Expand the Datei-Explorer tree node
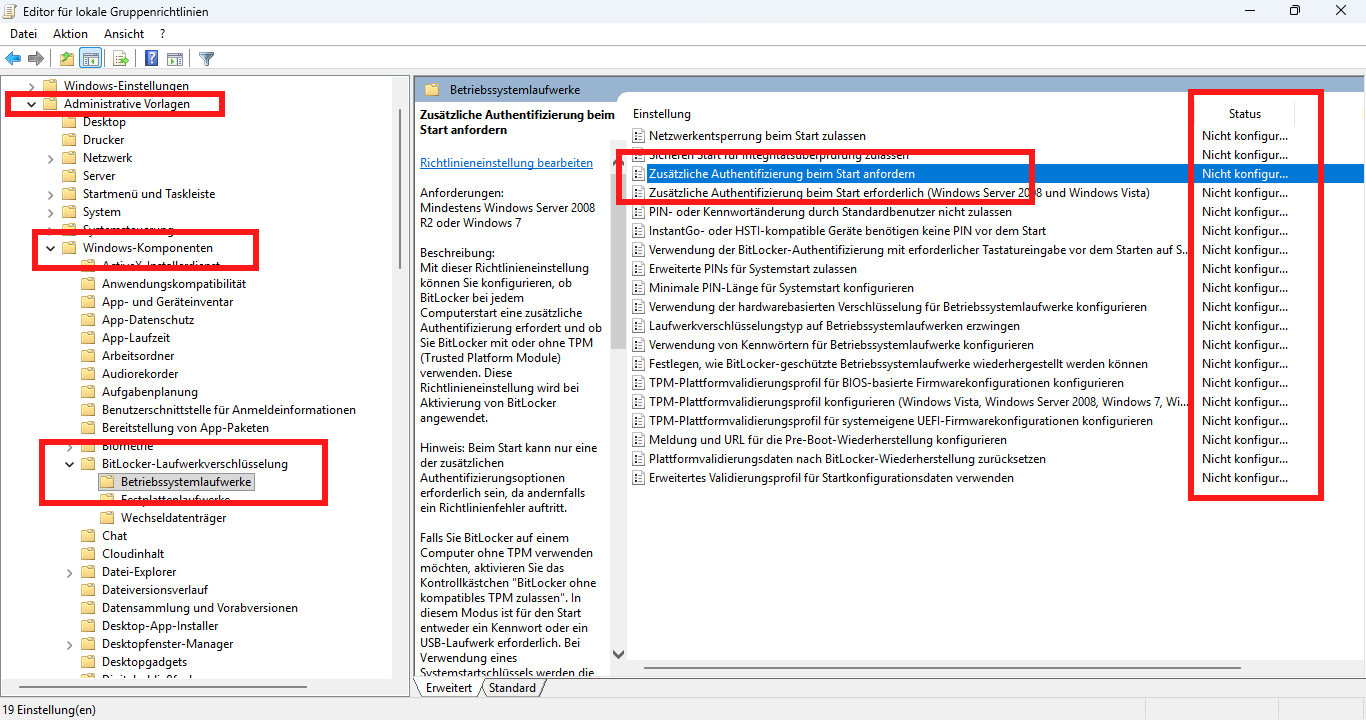Viewport: 1366px width, 720px height. click(69, 572)
